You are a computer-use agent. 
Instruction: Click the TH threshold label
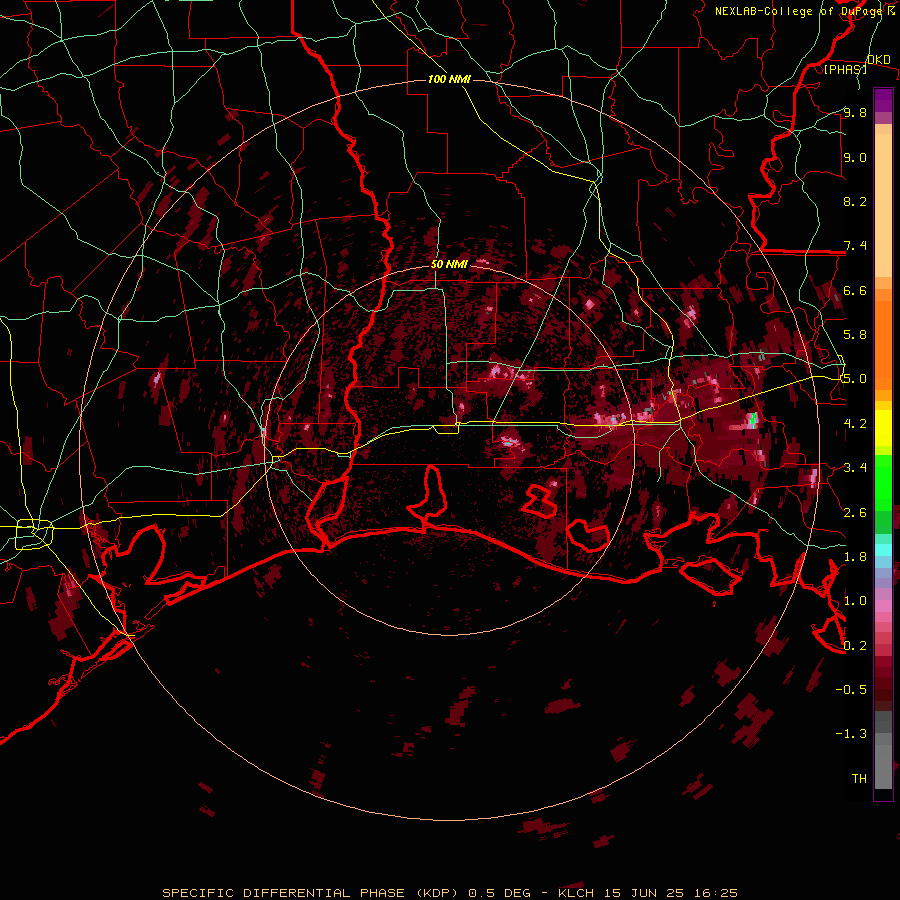(x=859, y=778)
